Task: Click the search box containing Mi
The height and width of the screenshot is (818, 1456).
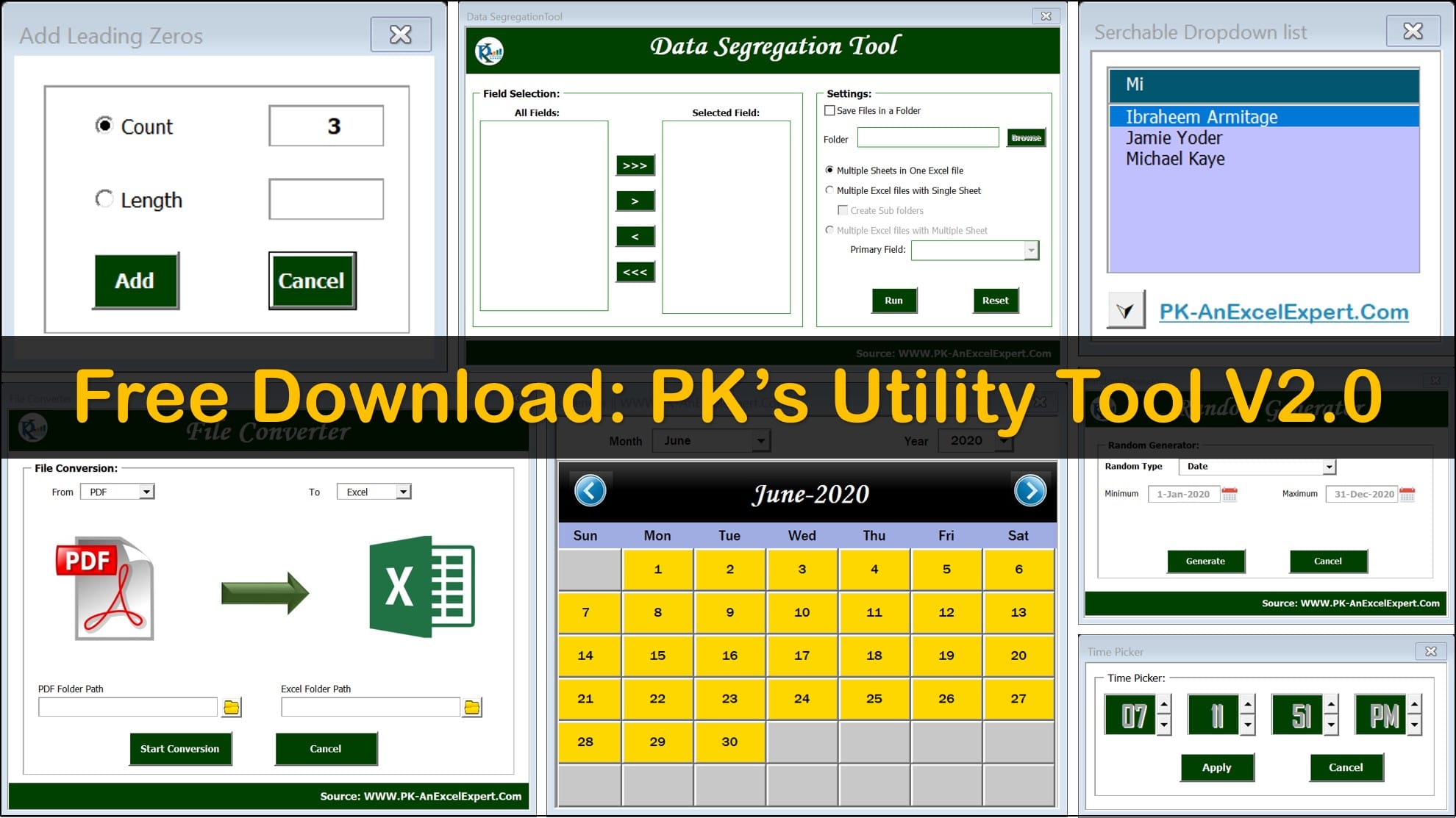Action: [1263, 85]
